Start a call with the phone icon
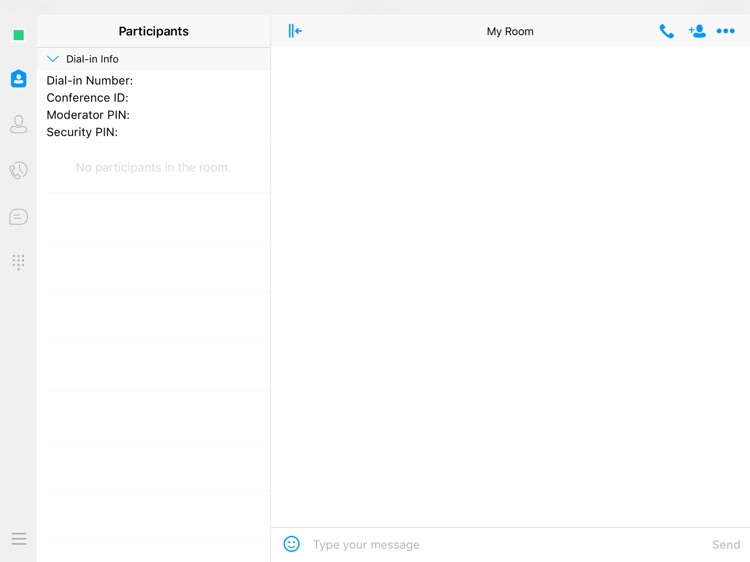The height and width of the screenshot is (562, 750). click(667, 31)
